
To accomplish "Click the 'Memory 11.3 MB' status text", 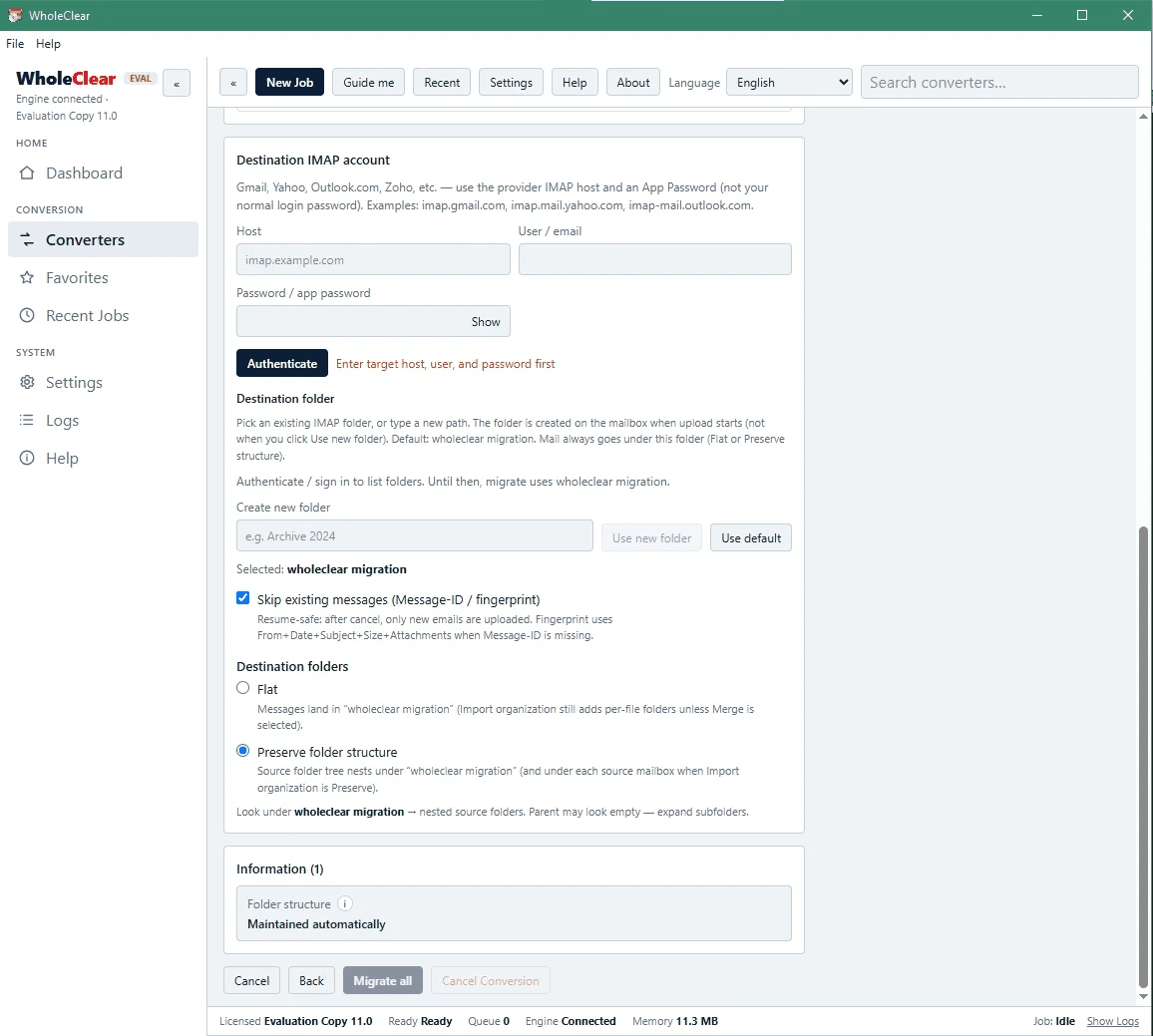I will pyautogui.click(x=675, y=1021).
